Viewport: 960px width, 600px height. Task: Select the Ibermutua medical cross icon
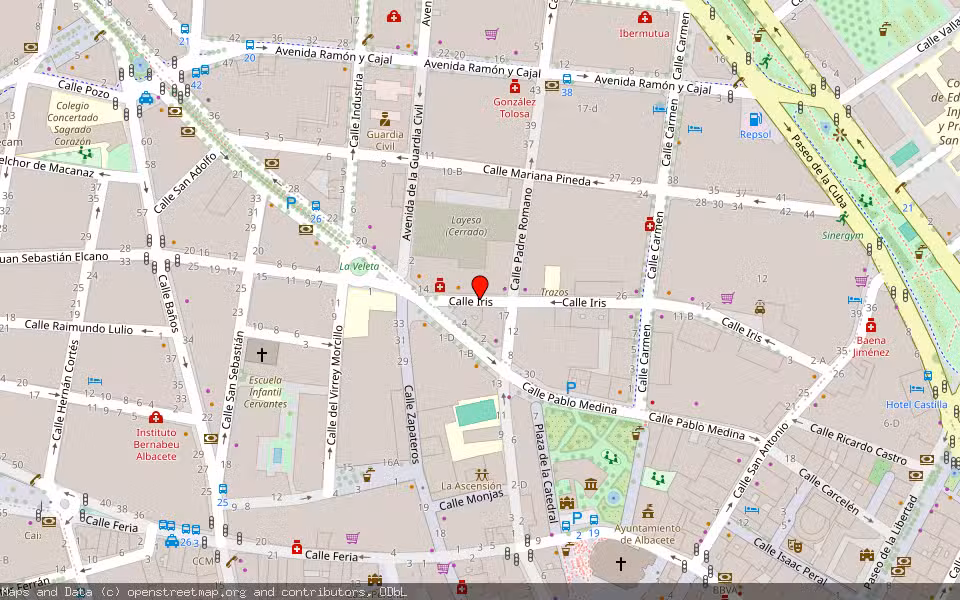click(644, 17)
